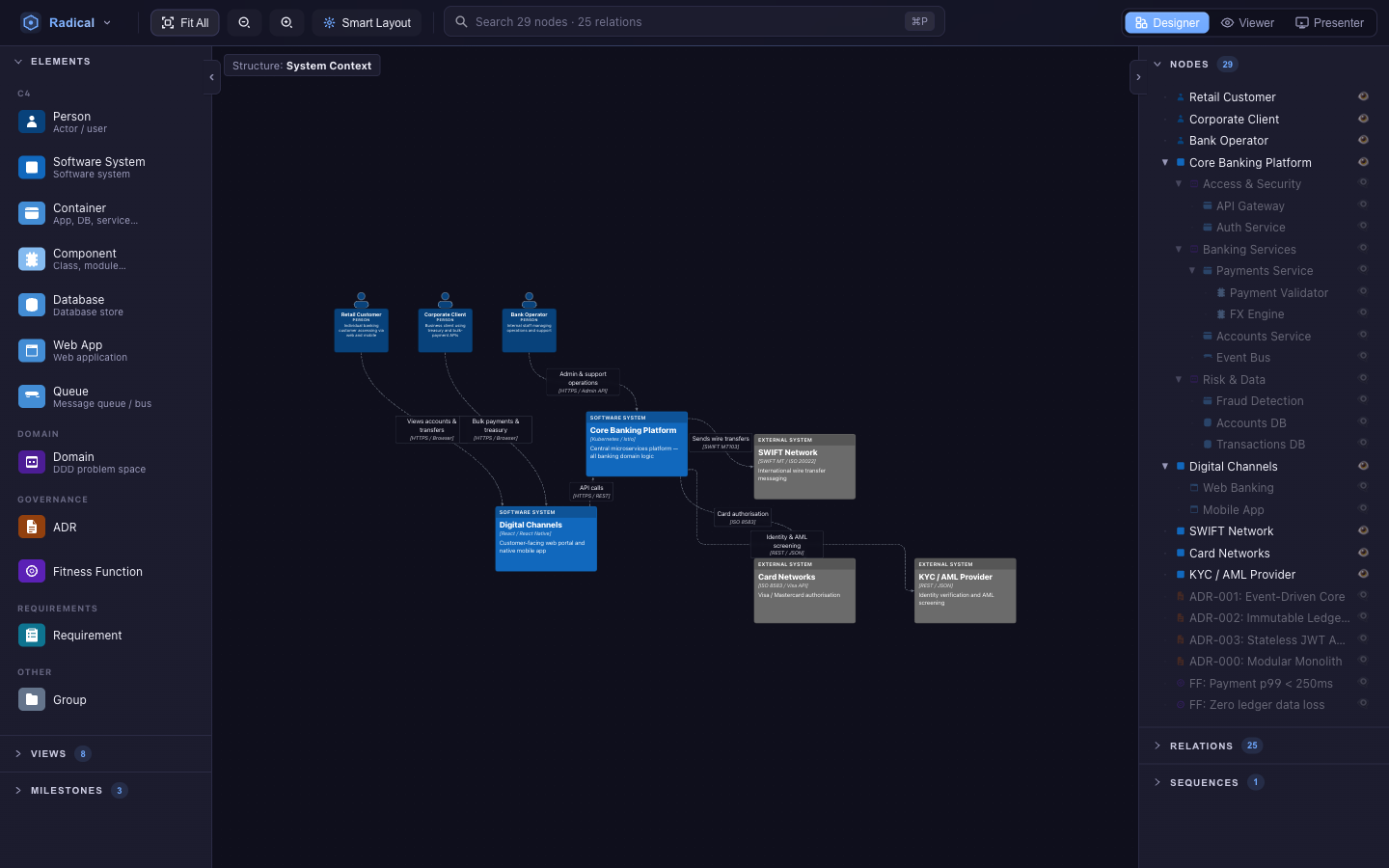Select the Software System element icon
The height and width of the screenshot is (868, 1389).
click(32, 168)
